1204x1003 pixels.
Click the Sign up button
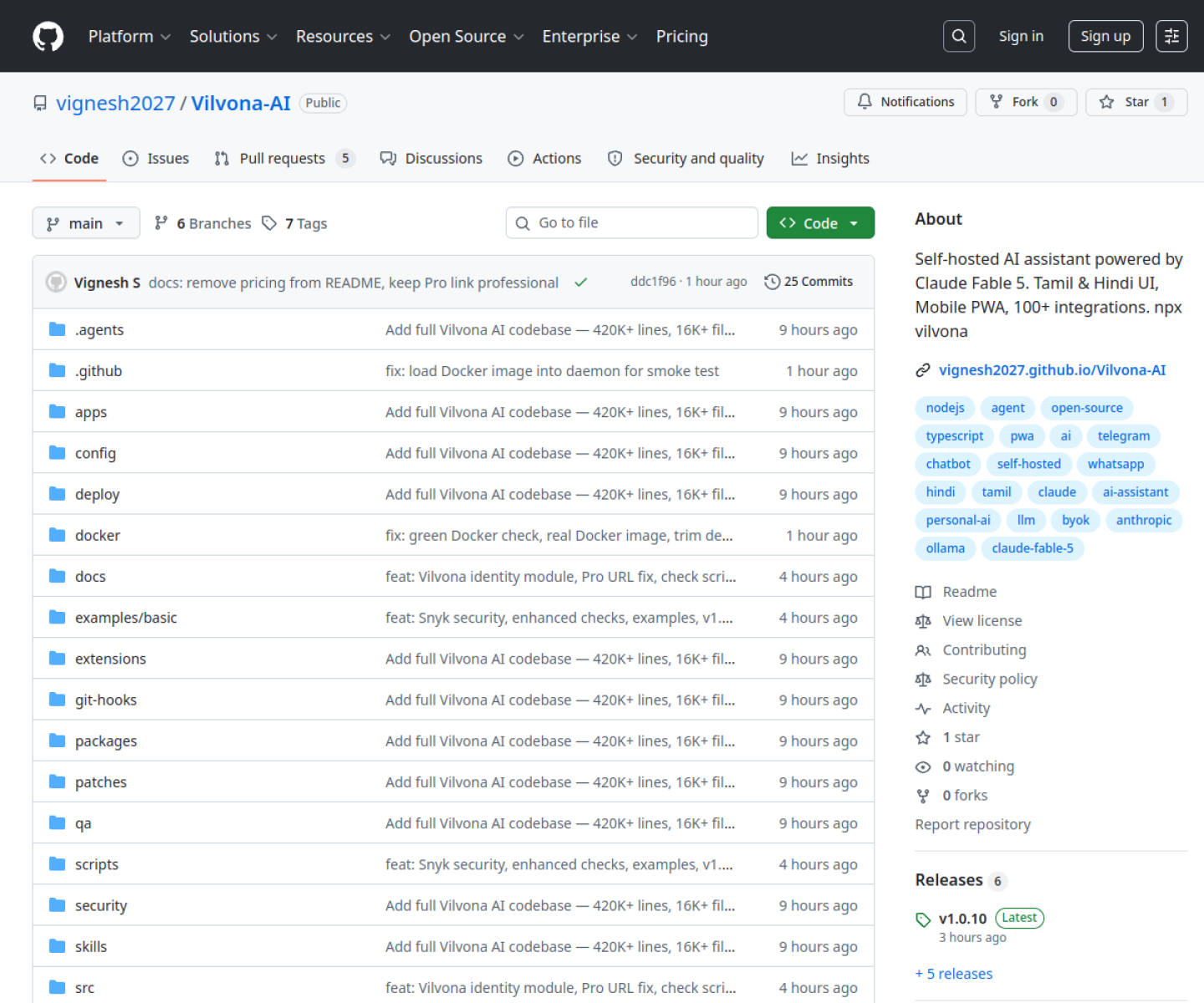point(1105,36)
